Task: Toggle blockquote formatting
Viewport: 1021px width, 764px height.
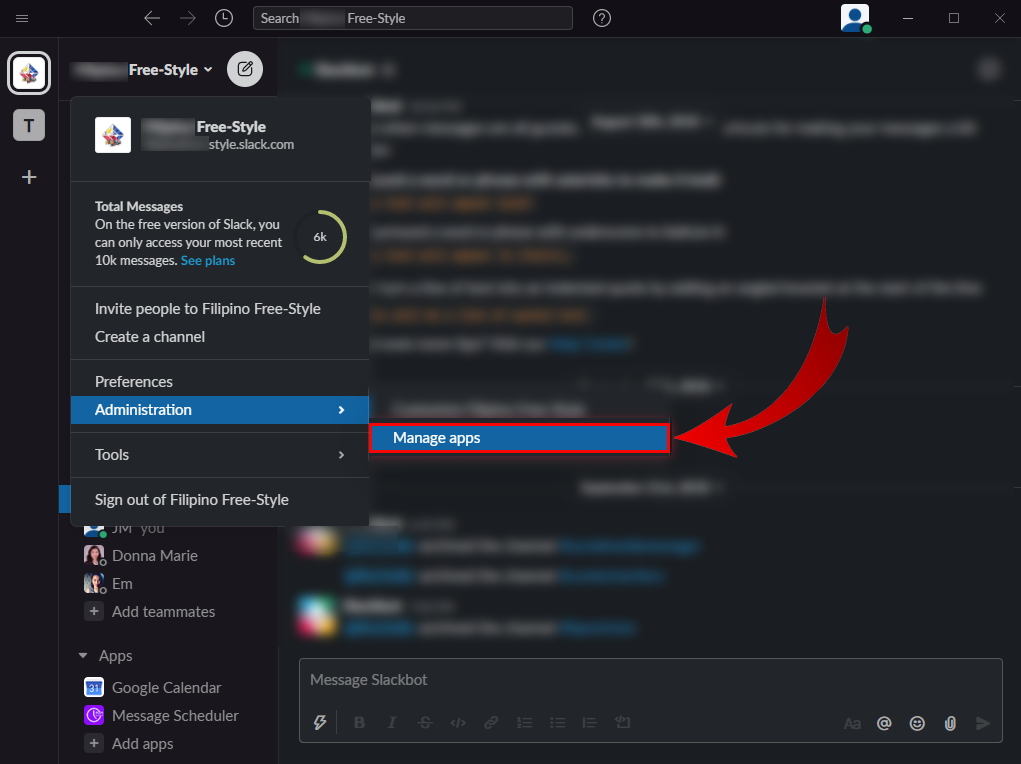Action: tap(589, 722)
